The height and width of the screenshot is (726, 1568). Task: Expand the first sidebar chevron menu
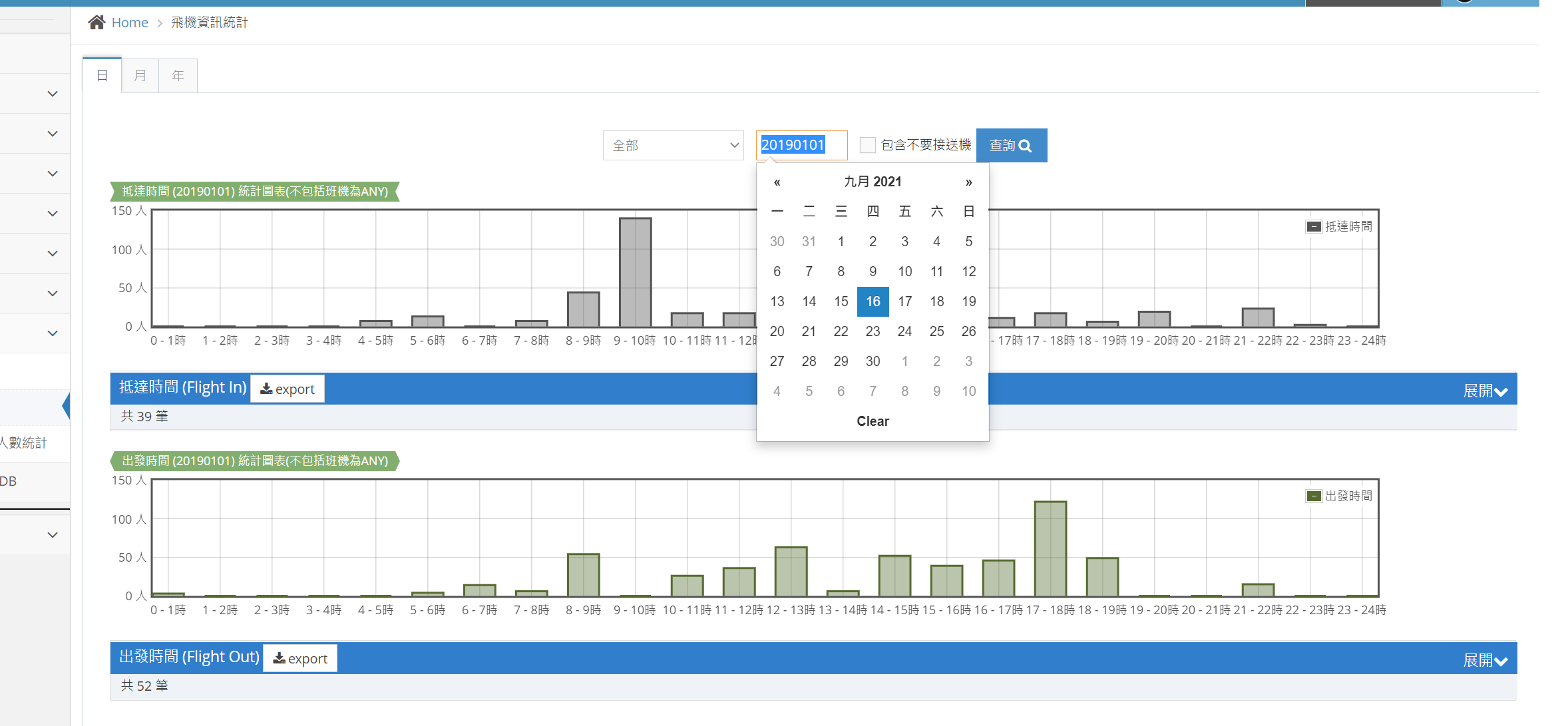[53, 94]
